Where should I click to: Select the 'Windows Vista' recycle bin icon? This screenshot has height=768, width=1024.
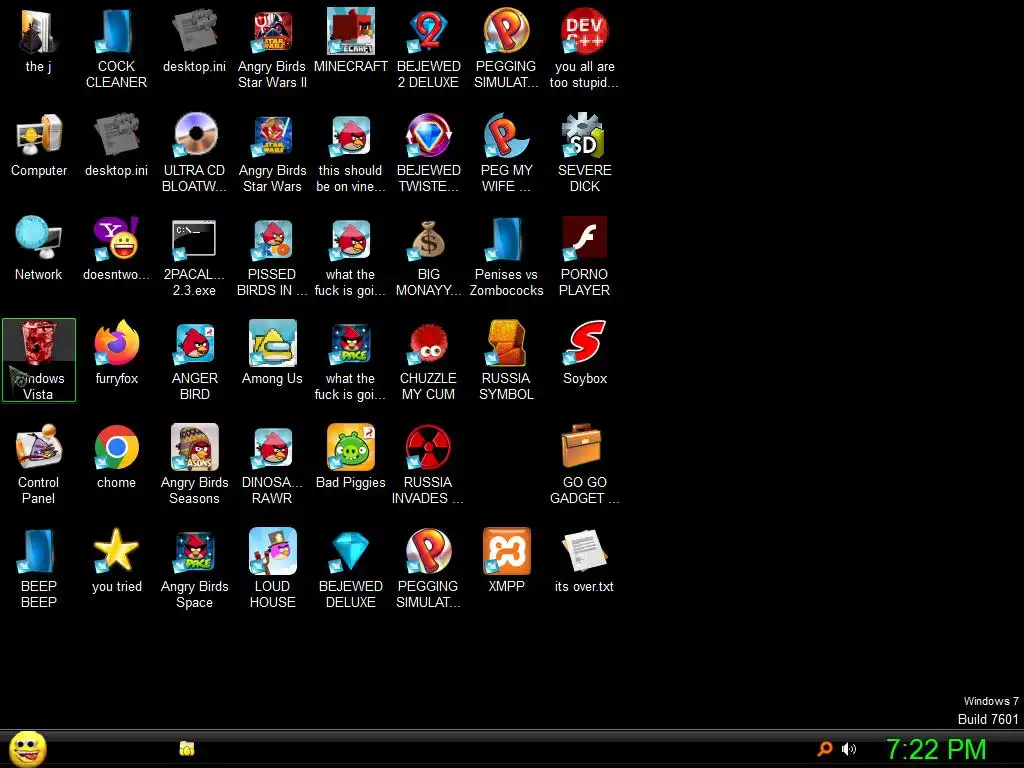click(39, 360)
